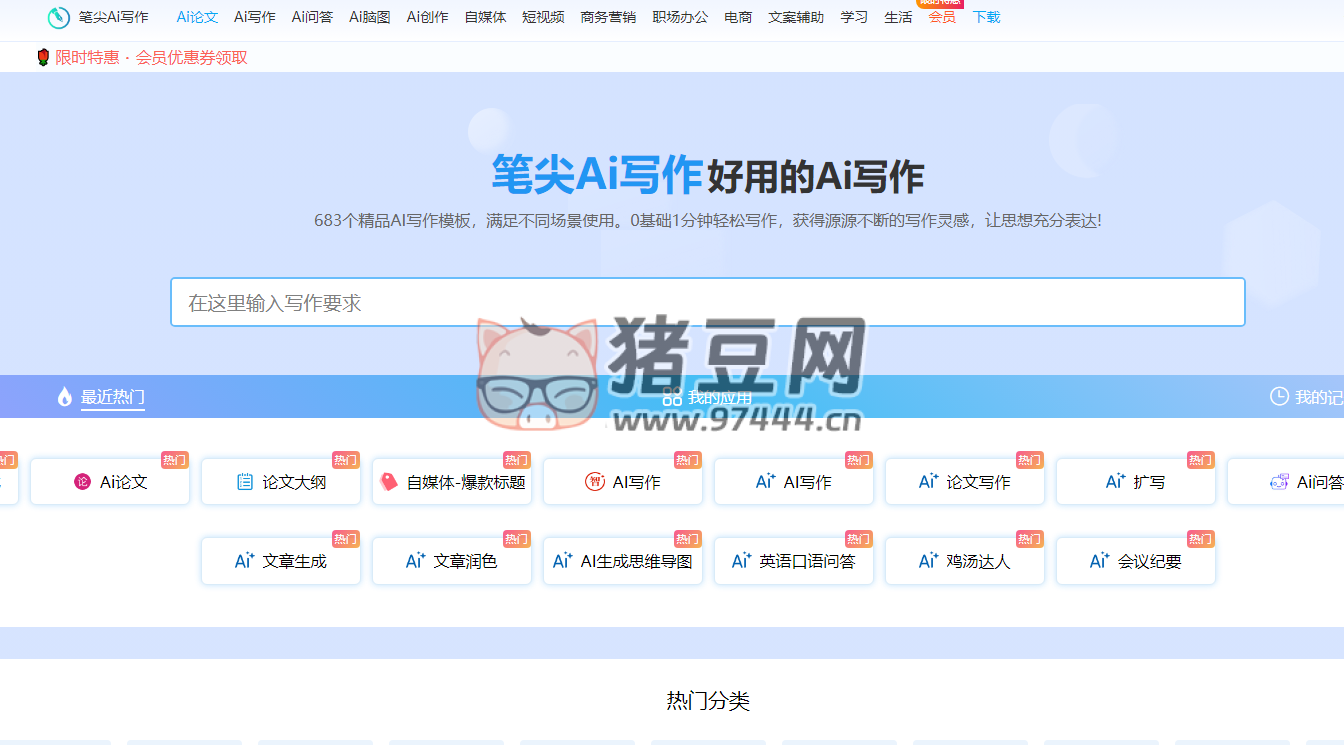Click the 下载 download link
1344x745 pixels.
987,17
